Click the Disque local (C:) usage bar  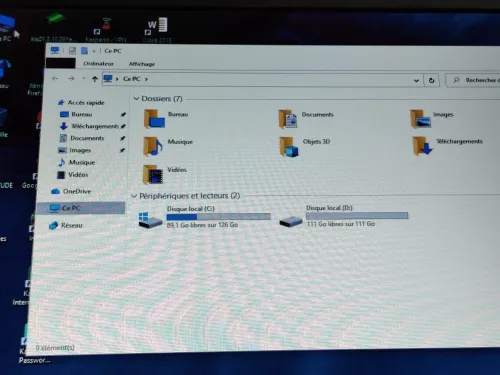(219, 217)
